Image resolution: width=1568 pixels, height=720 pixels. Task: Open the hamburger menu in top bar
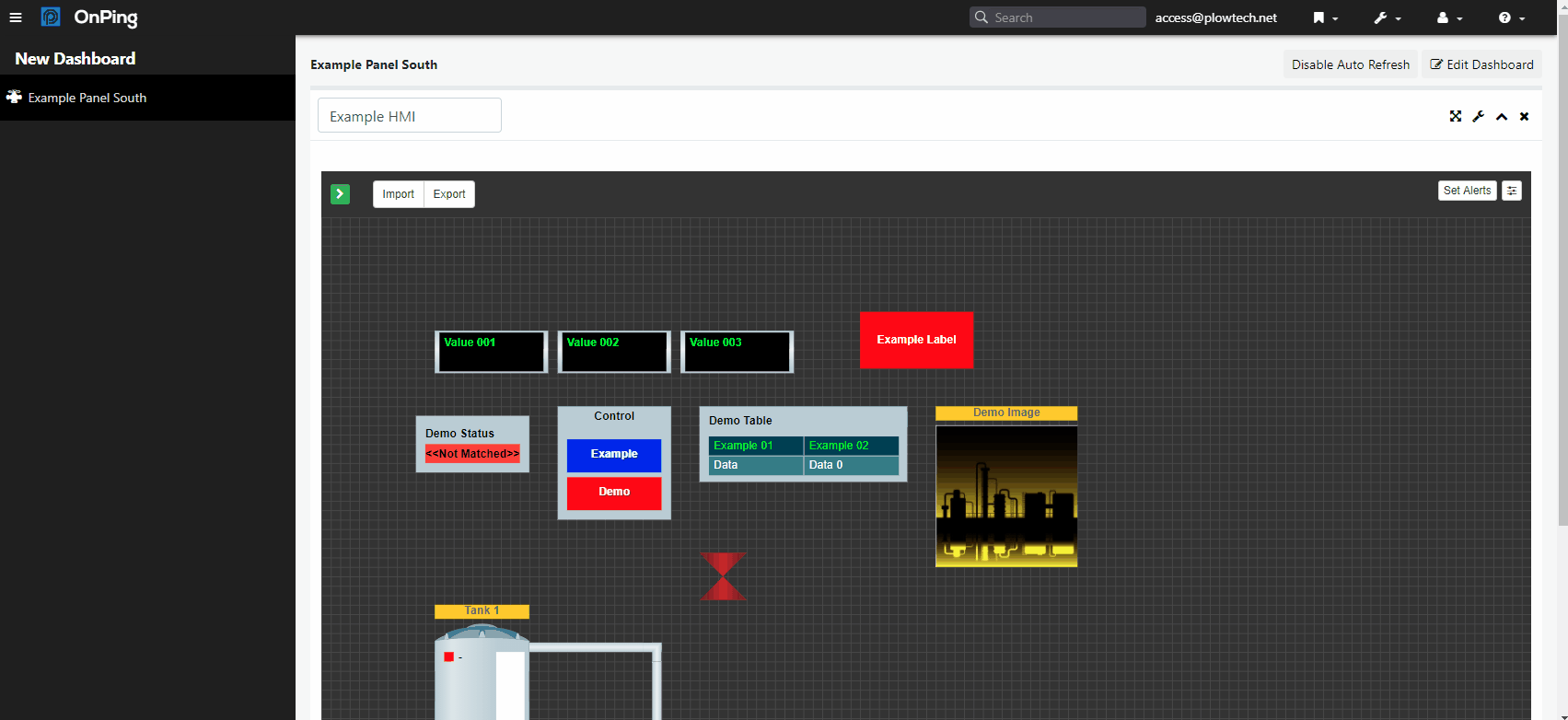coord(16,17)
